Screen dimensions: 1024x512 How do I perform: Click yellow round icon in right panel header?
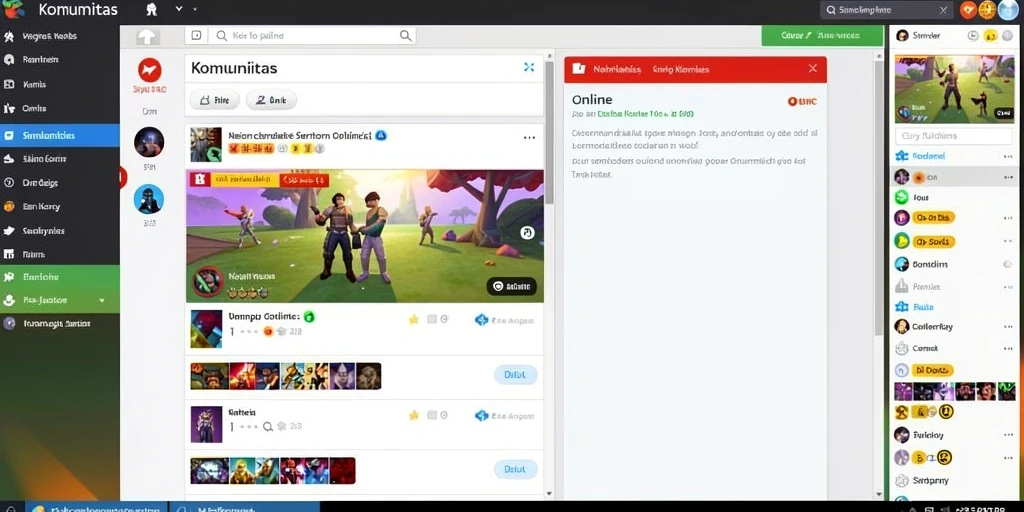[990, 35]
